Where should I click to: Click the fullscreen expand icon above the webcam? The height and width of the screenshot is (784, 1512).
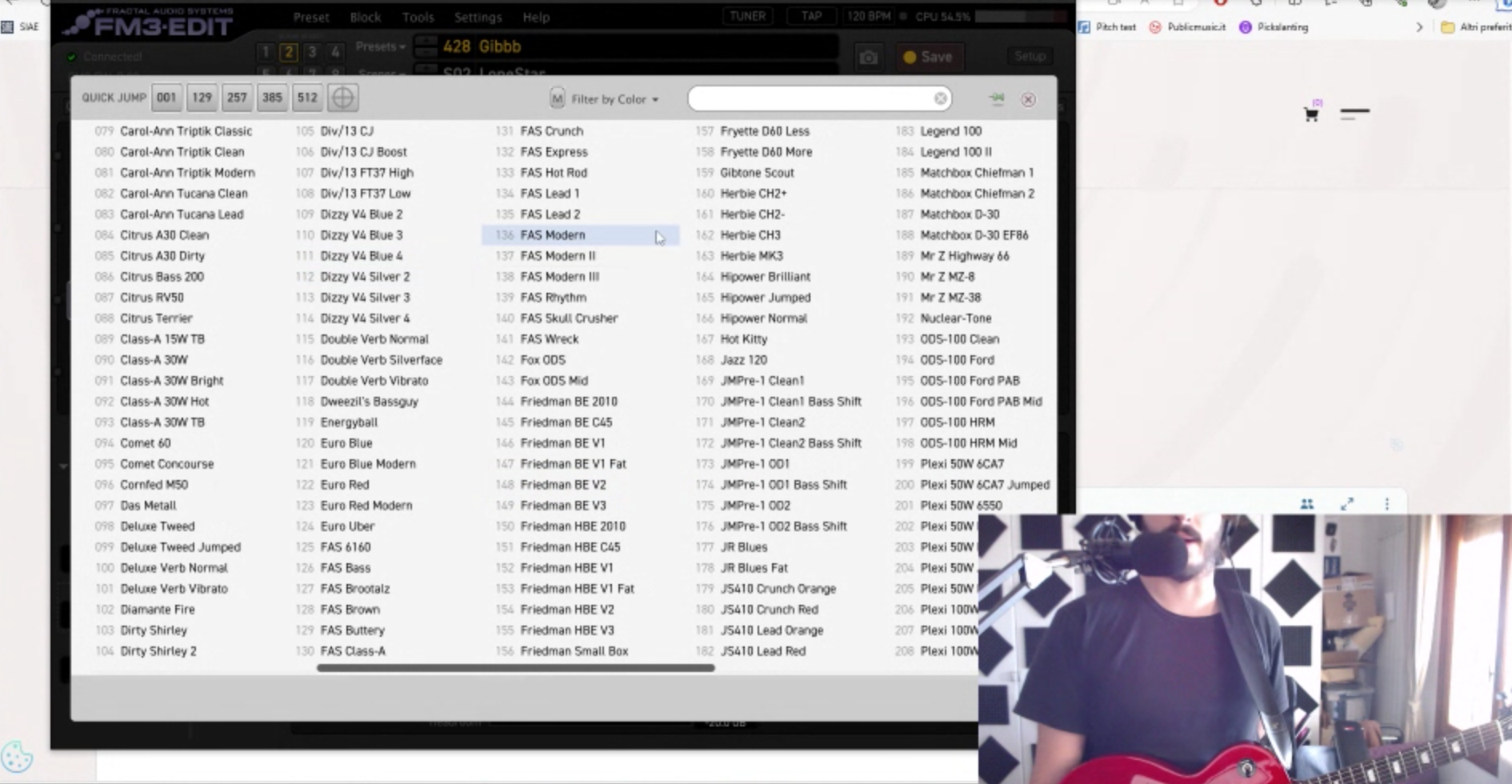coord(1347,503)
